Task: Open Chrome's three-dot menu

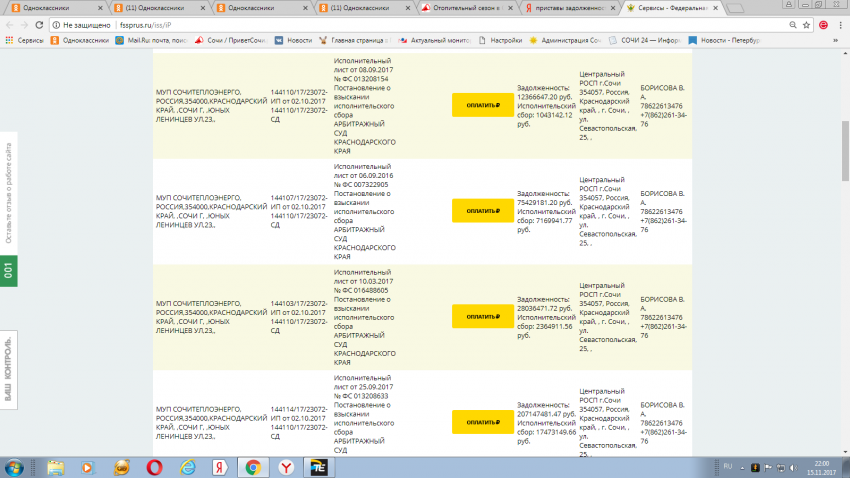Action: tap(839, 24)
